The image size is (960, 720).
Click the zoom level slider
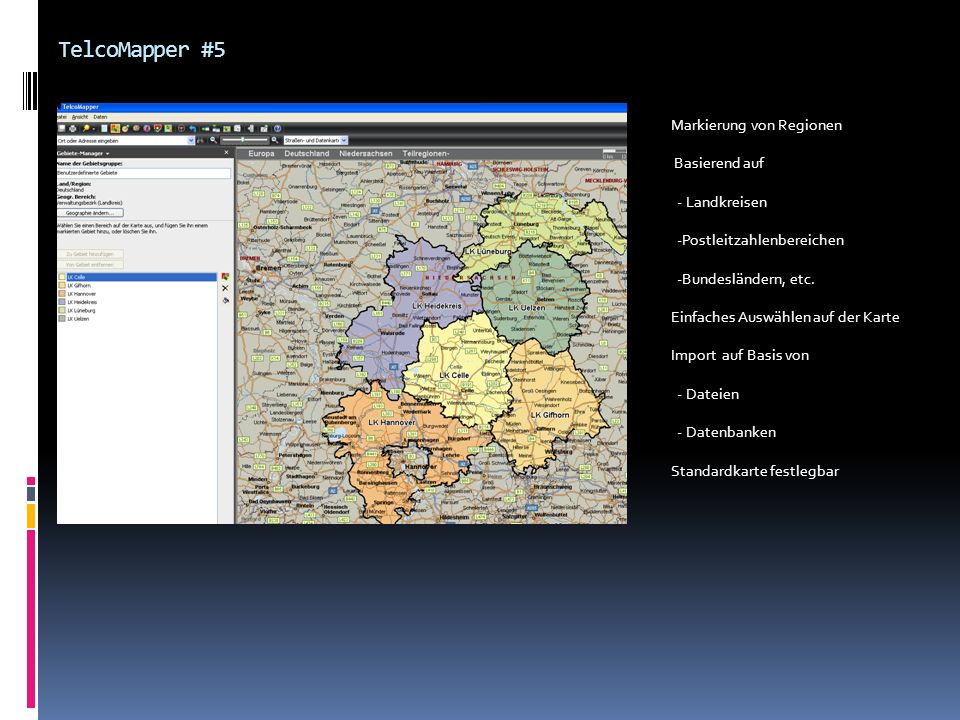coord(245,140)
